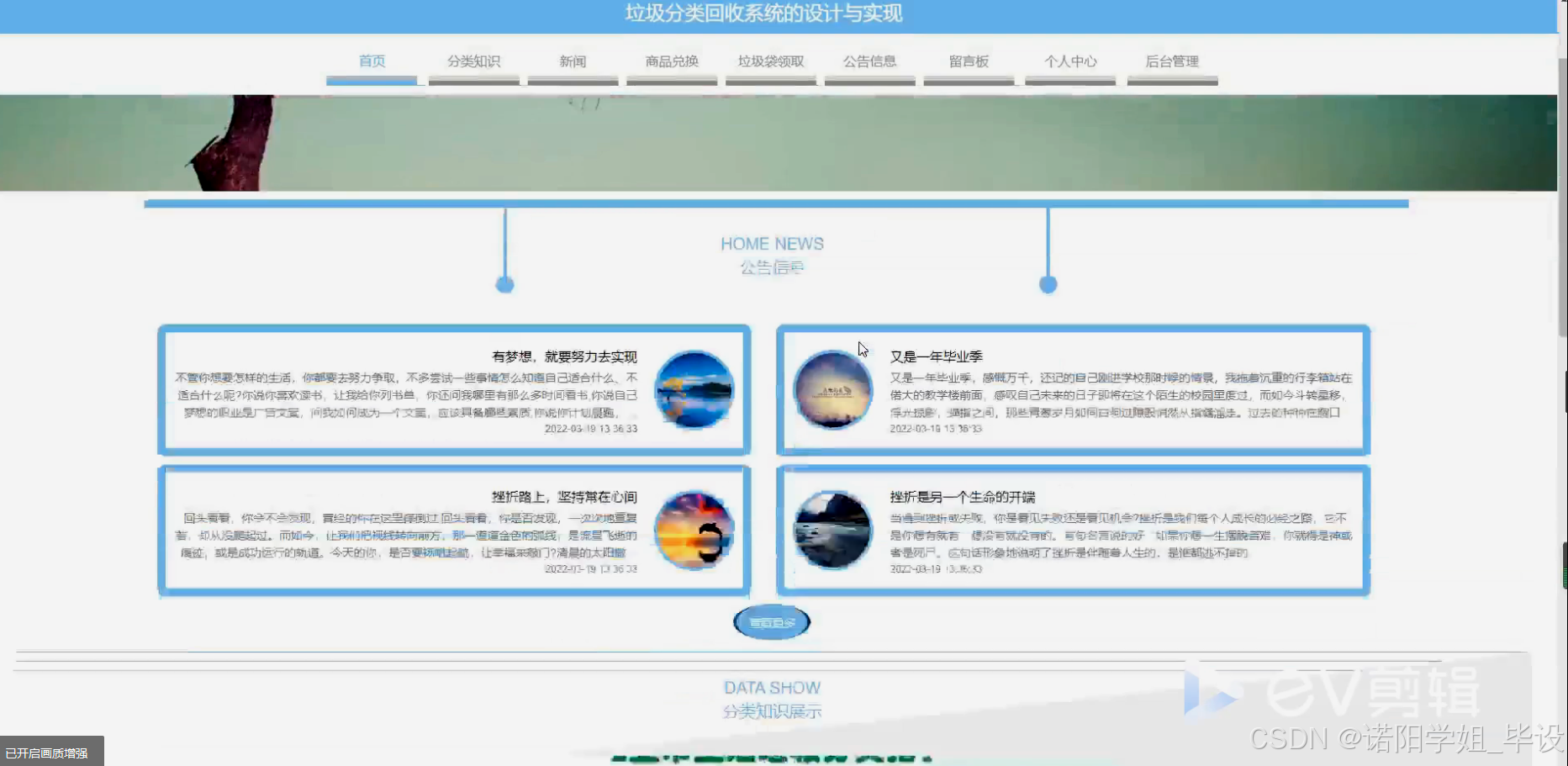The image size is (1568, 766).
Task: View the 公告信息 page
Action: pyautogui.click(x=869, y=61)
